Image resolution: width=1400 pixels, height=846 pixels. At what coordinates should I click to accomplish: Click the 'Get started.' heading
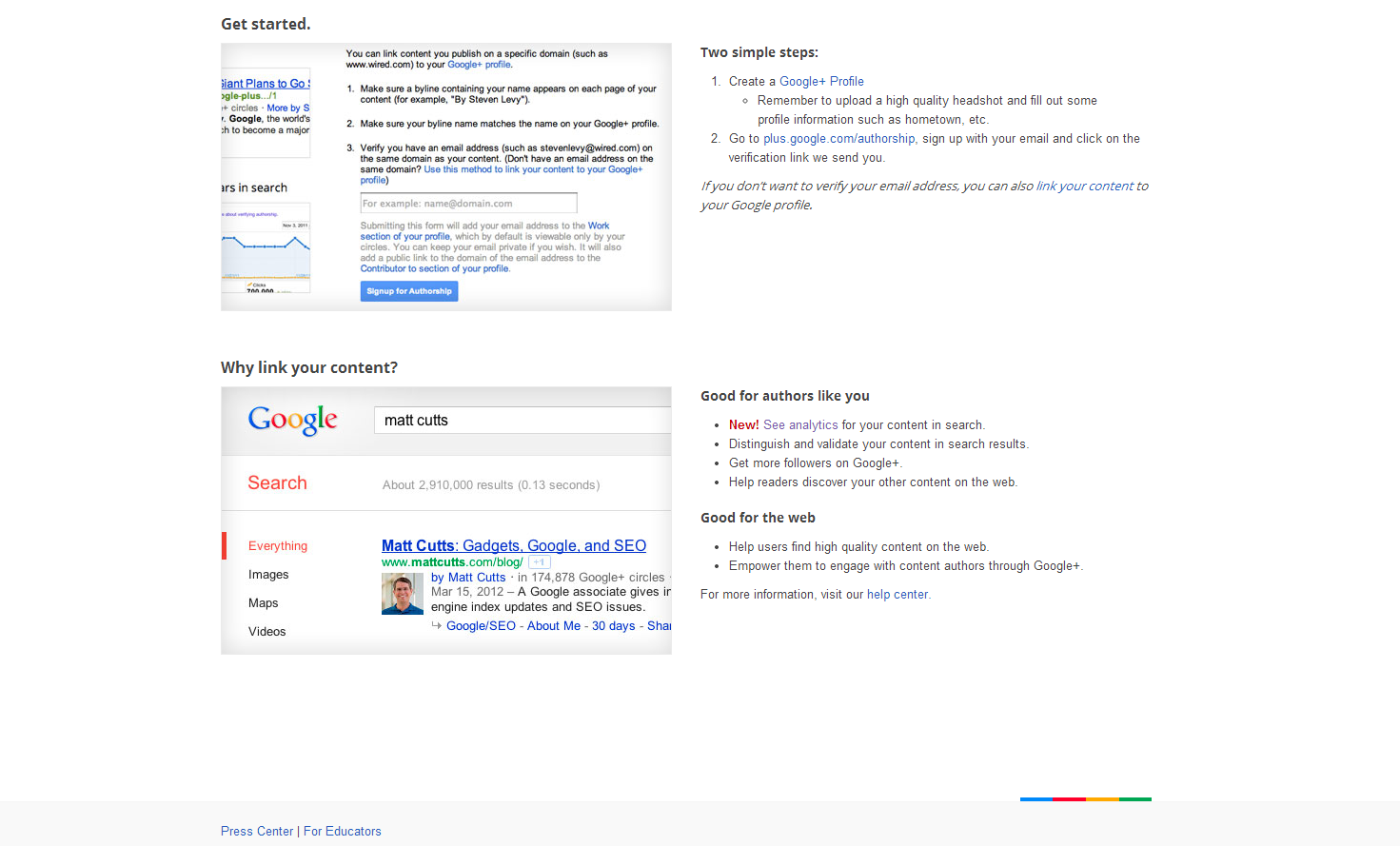point(266,25)
